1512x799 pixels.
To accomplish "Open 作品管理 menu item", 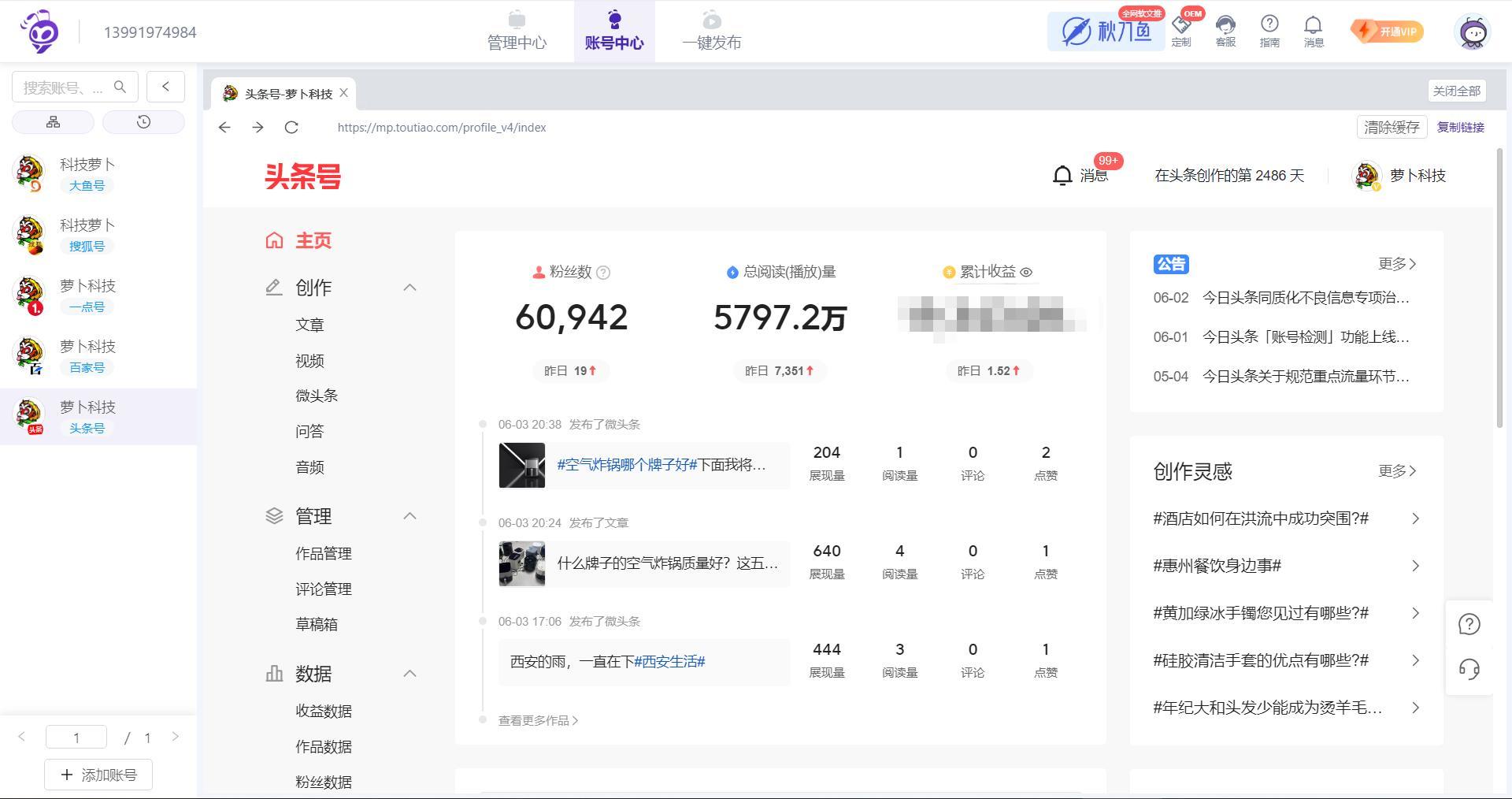I will tap(324, 553).
